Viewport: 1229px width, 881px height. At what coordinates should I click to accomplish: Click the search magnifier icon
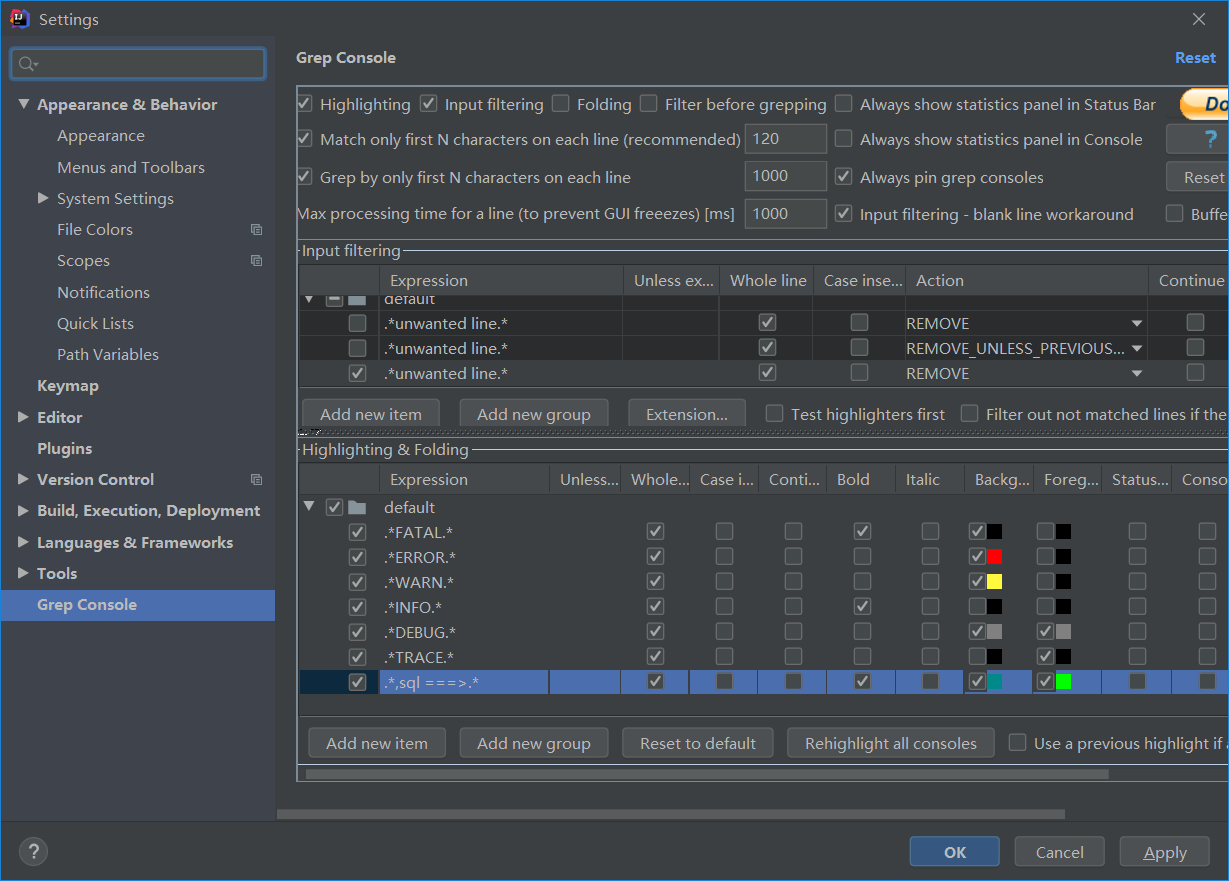point(27,64)
